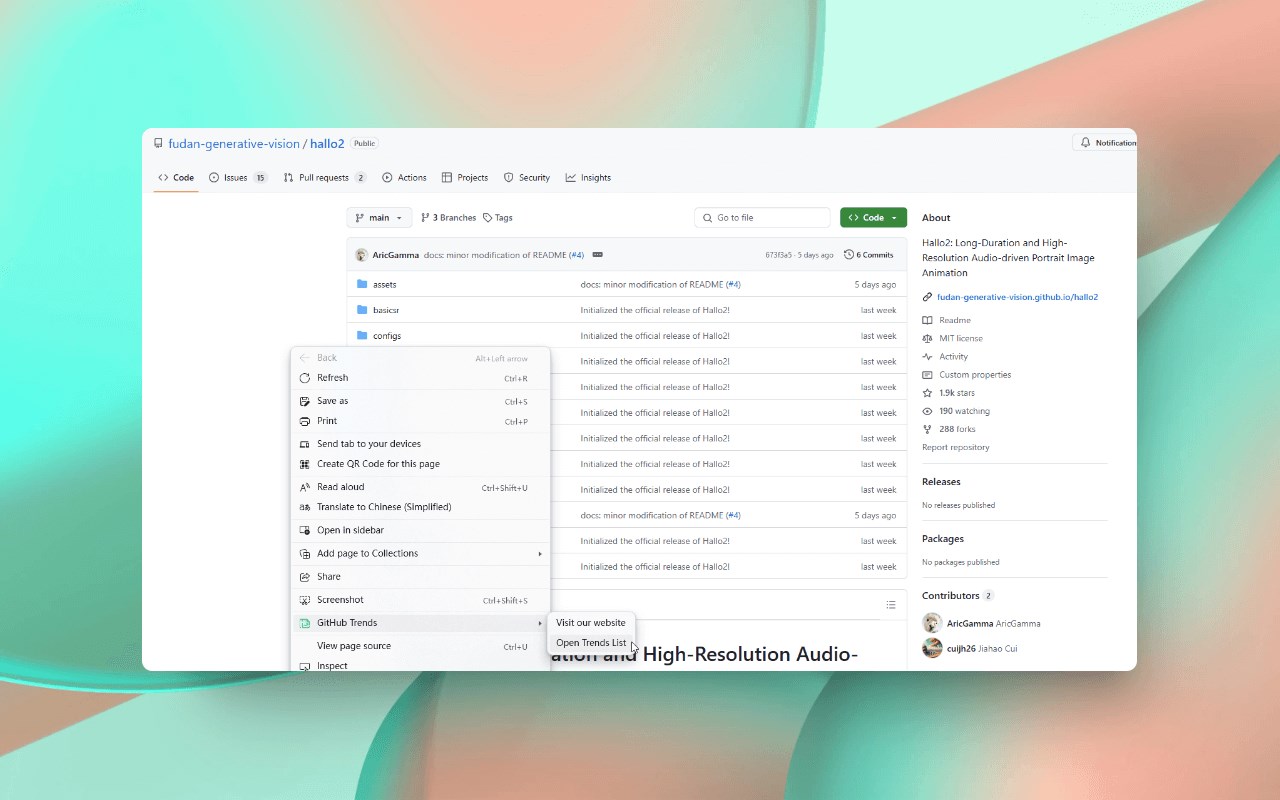Click the Notifications bell button
This screenshot has height=800, width=1280.
click(x=1105, y=143)
